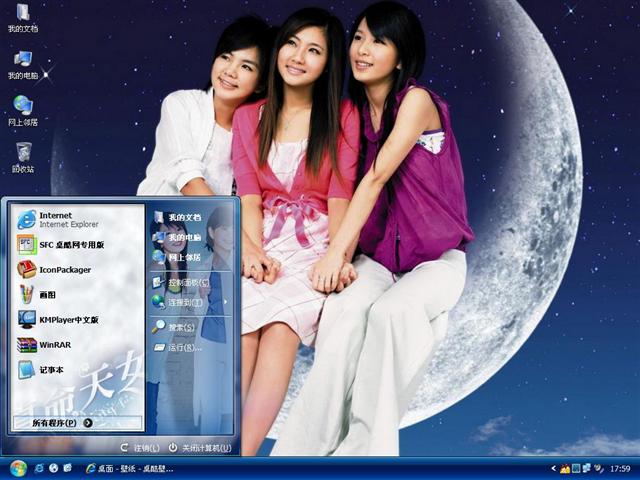Open 我的文档 in Start menu right panel
The height and width of the screenshot is (480, 640).
pyautogui.click(x=191, y=218)
